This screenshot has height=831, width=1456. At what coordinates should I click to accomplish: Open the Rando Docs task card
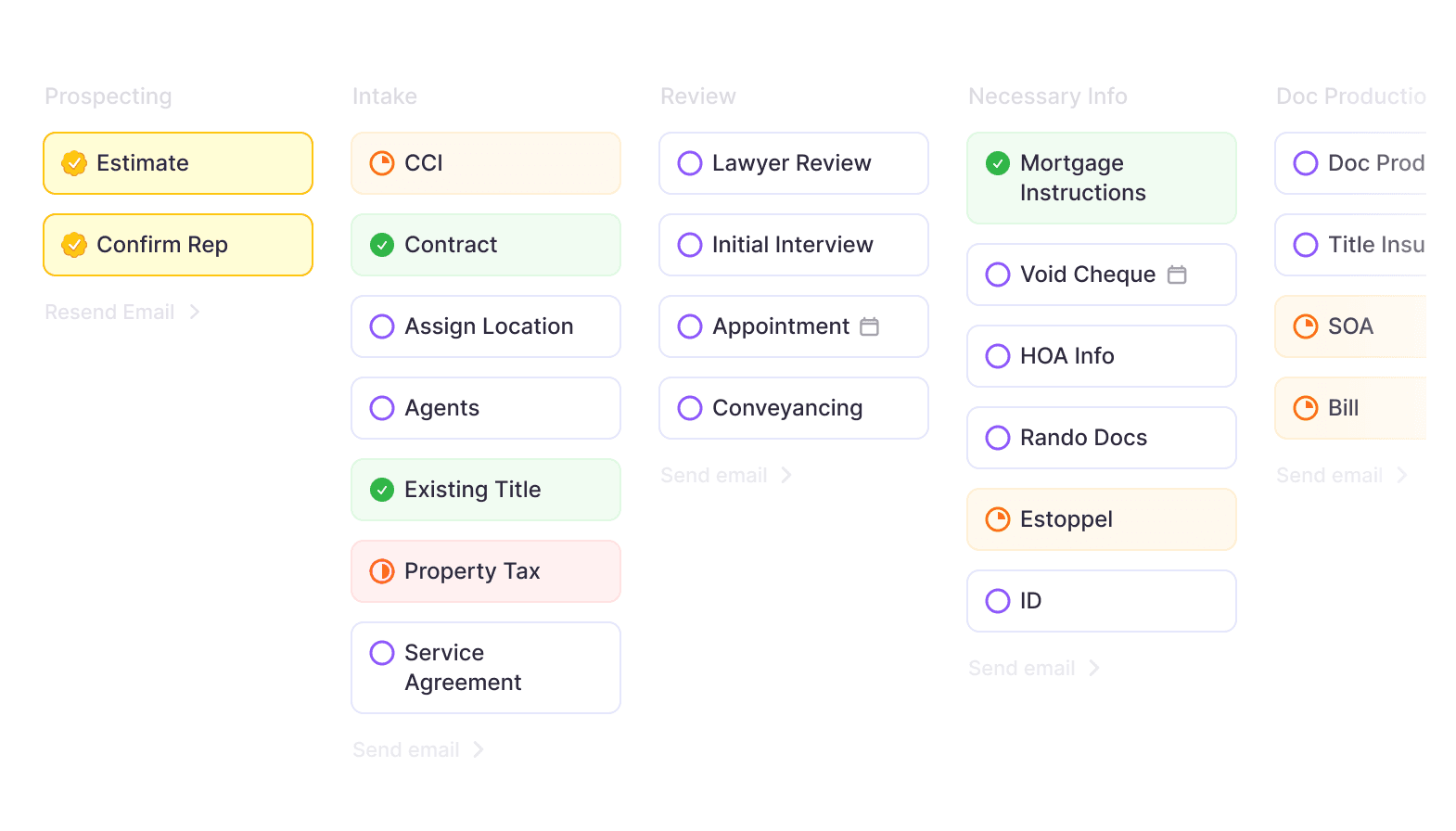coord(1102,438)
